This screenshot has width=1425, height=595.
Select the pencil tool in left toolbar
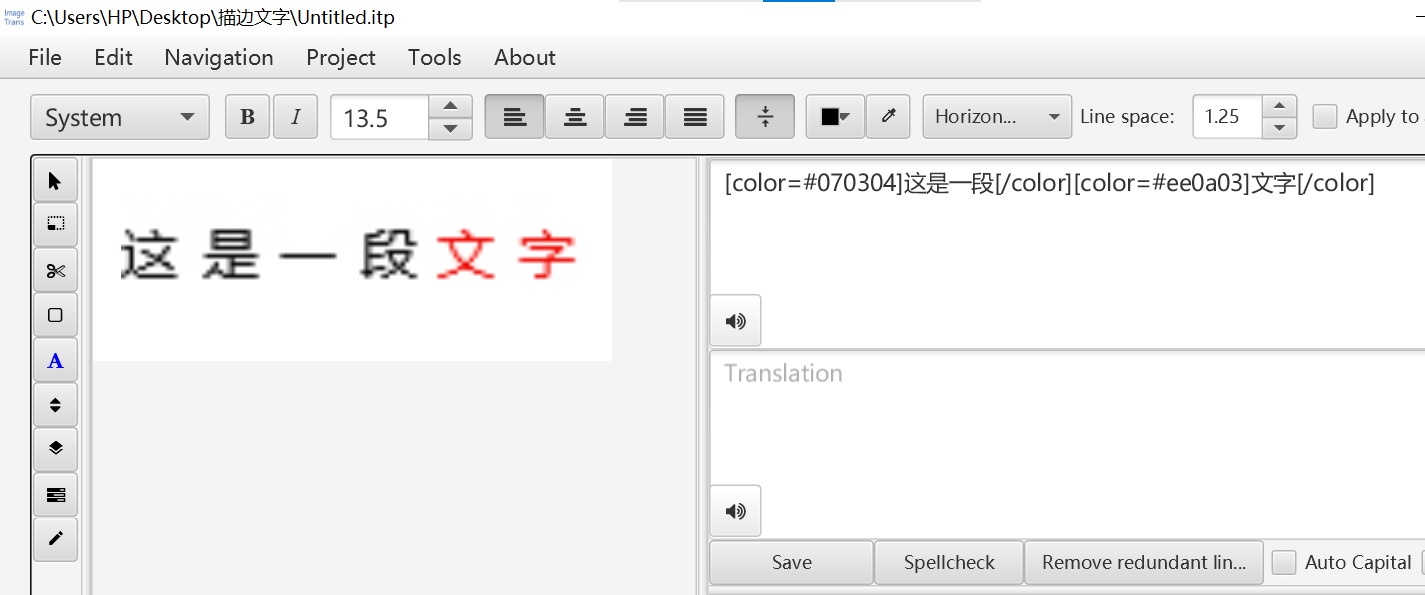point(55,539)
